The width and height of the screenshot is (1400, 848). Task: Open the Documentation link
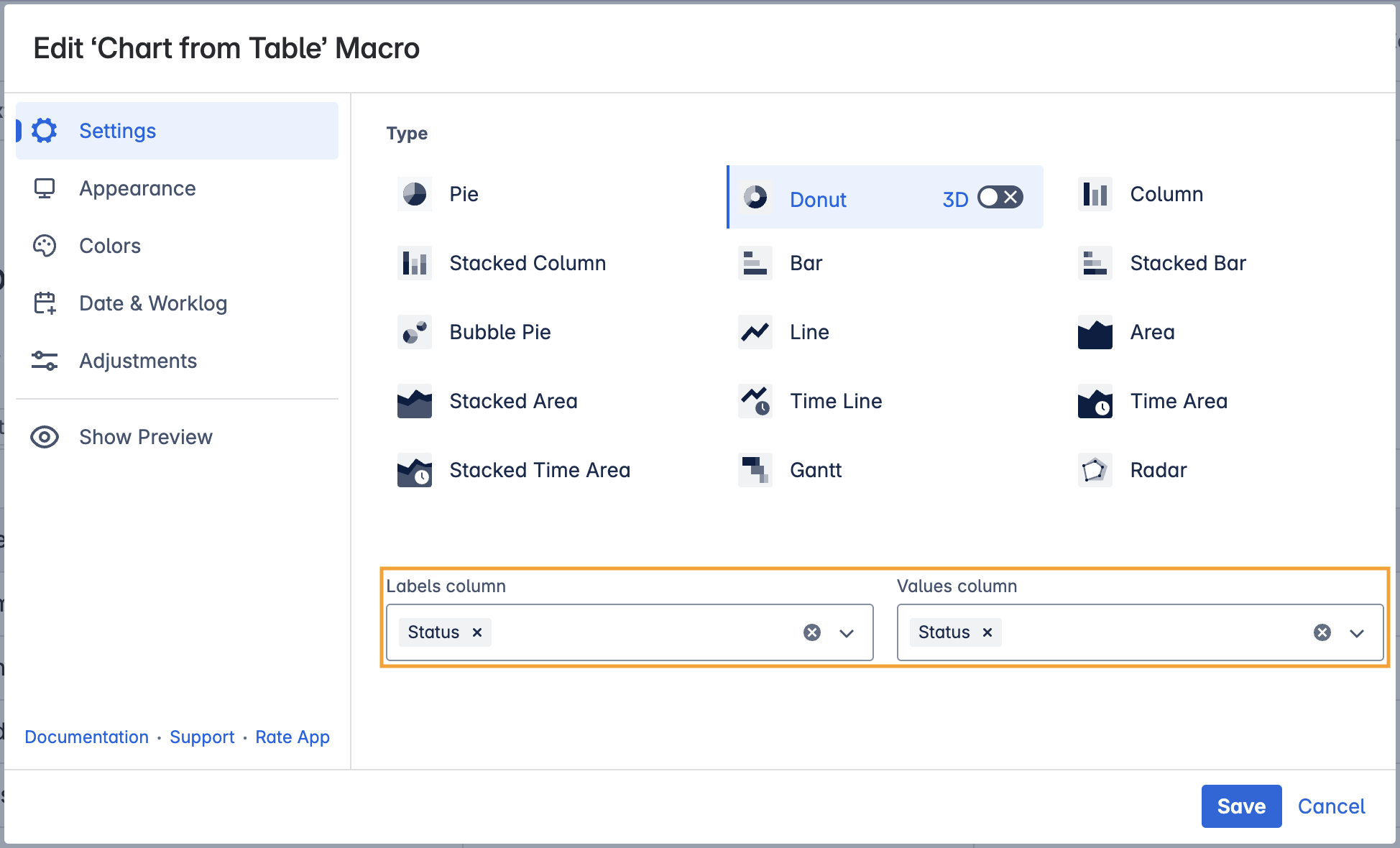point(86,737)
